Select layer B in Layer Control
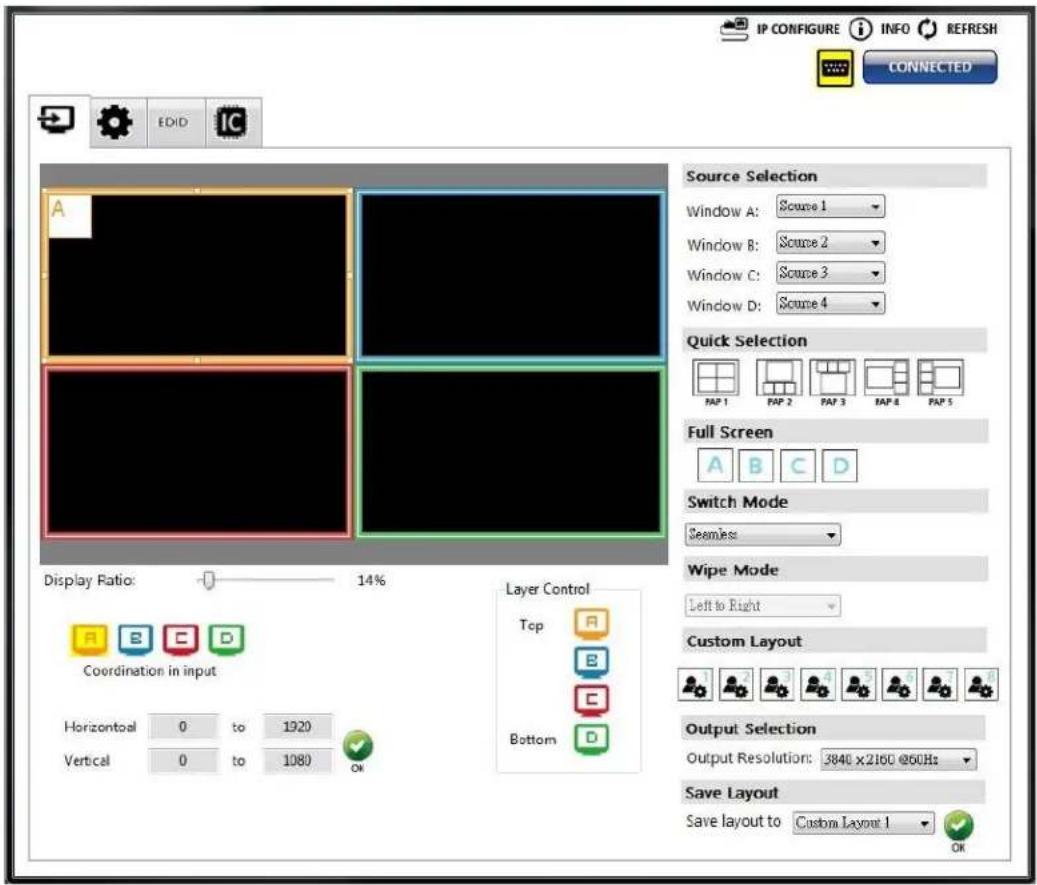Screen dimensions: 1037x885 591,661
